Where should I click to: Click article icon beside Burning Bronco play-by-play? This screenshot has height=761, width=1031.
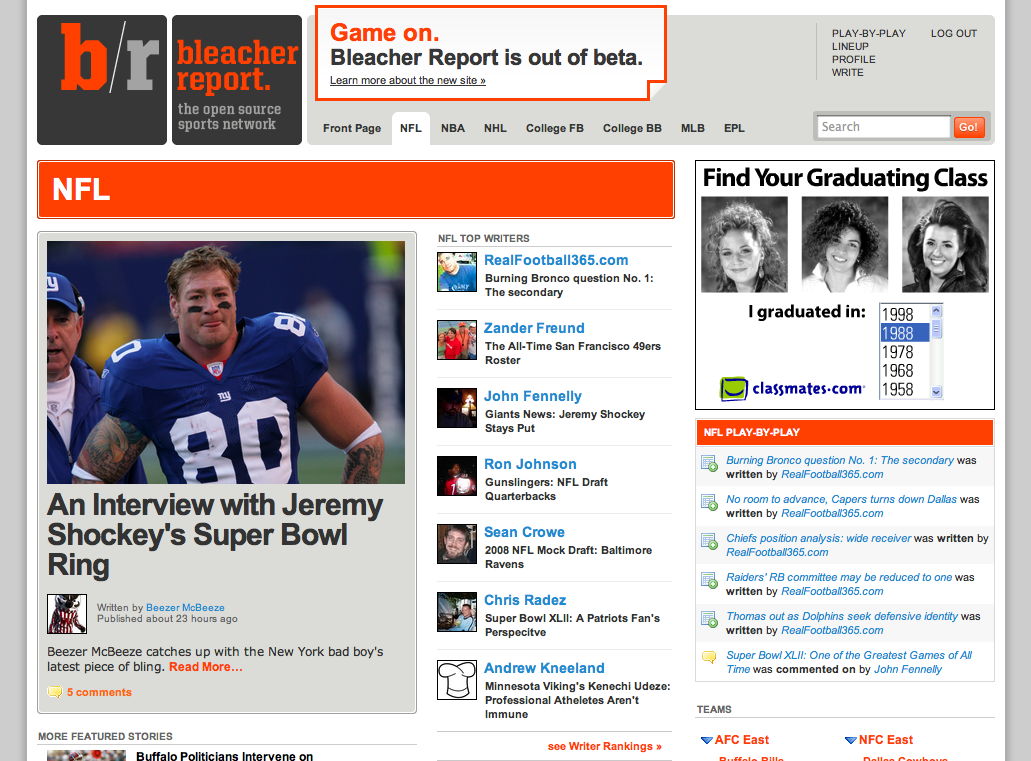point(709,463)
